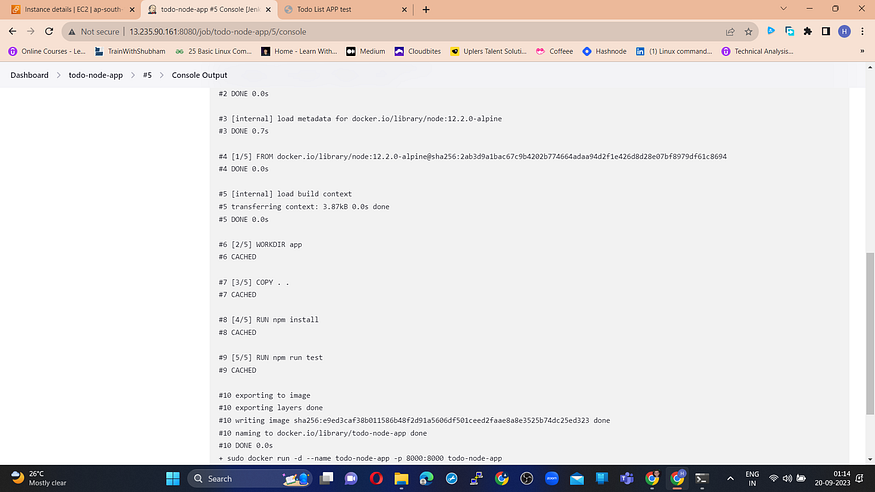Click the address bar URL
This screenshot has height=492, width=875.
(x=218, y=32)
